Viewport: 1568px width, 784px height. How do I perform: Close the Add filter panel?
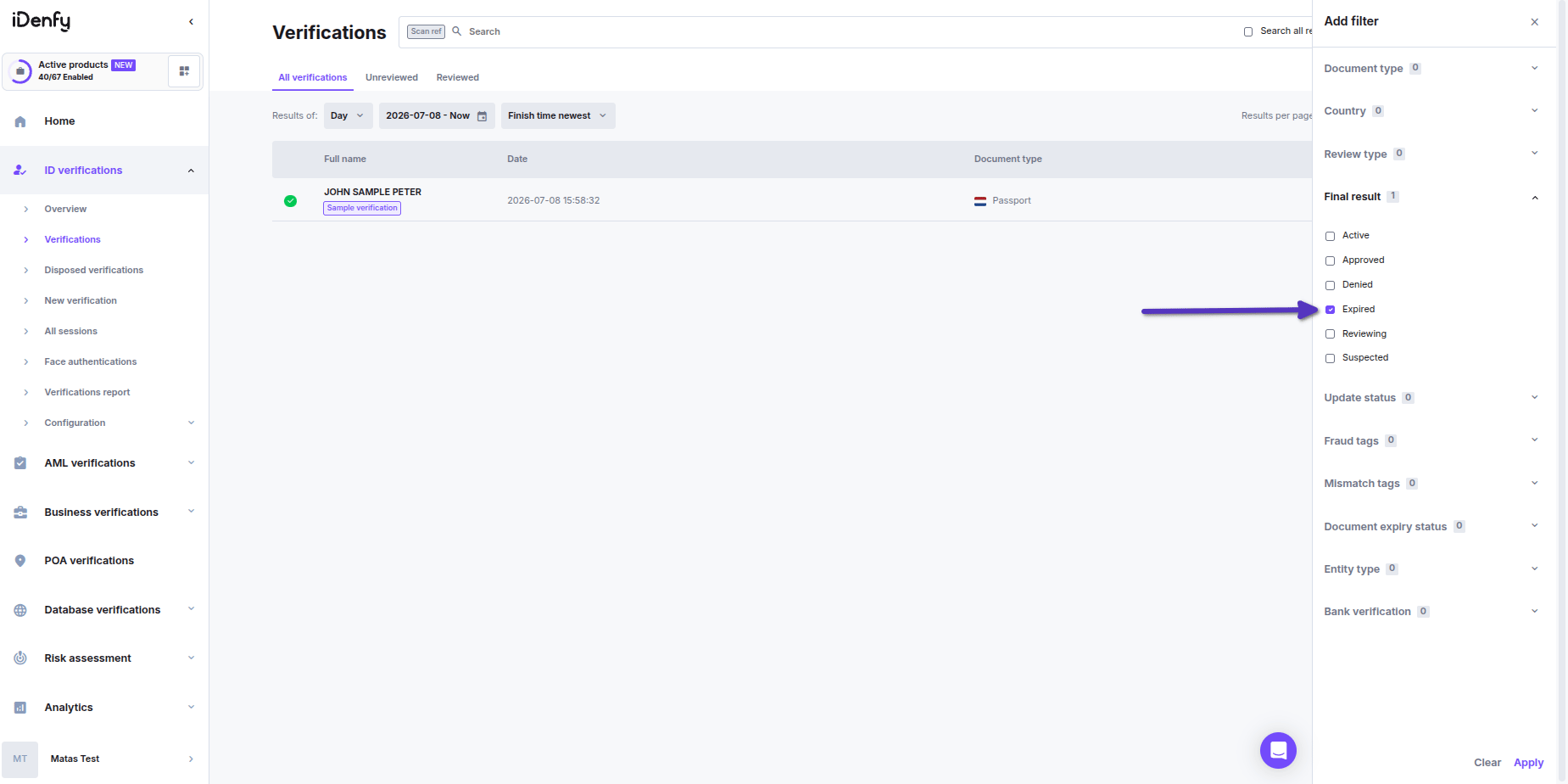pyautogui.click(x=1534, y=22)
